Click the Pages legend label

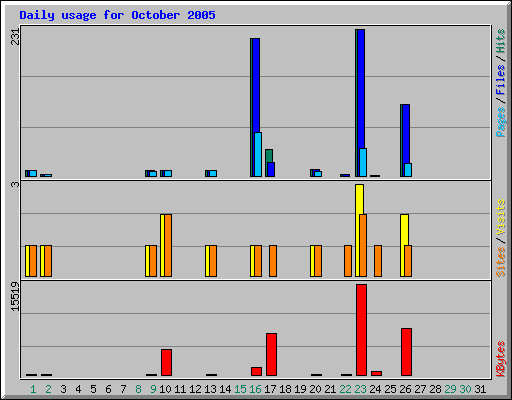coord(501,122)
